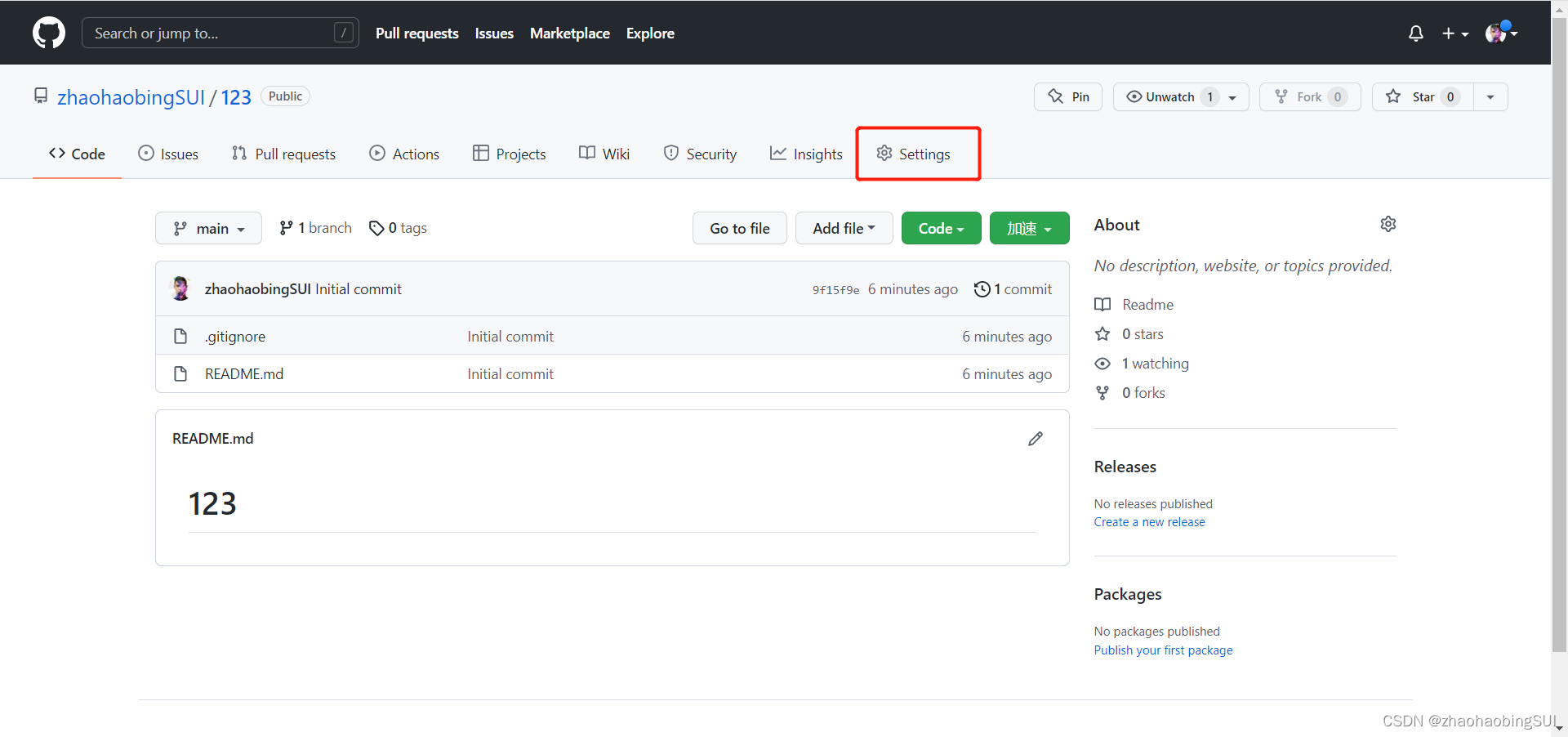Open the Releases heading link
1568x737 pixels.
[x=1125, y=467]
